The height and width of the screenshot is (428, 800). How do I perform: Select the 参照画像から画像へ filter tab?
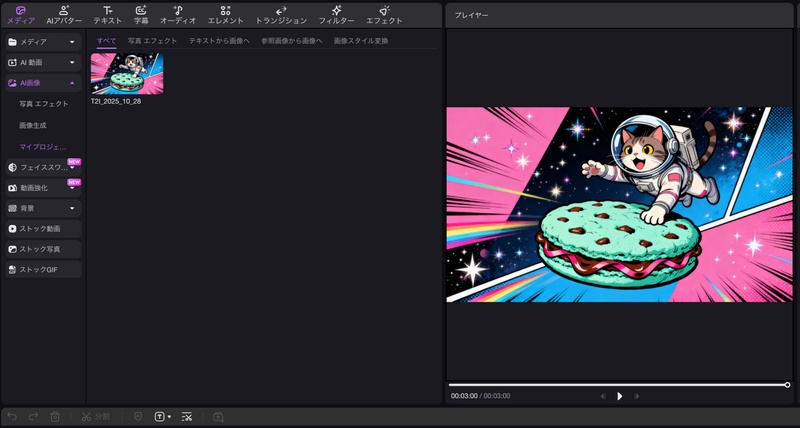click(292, 41)
